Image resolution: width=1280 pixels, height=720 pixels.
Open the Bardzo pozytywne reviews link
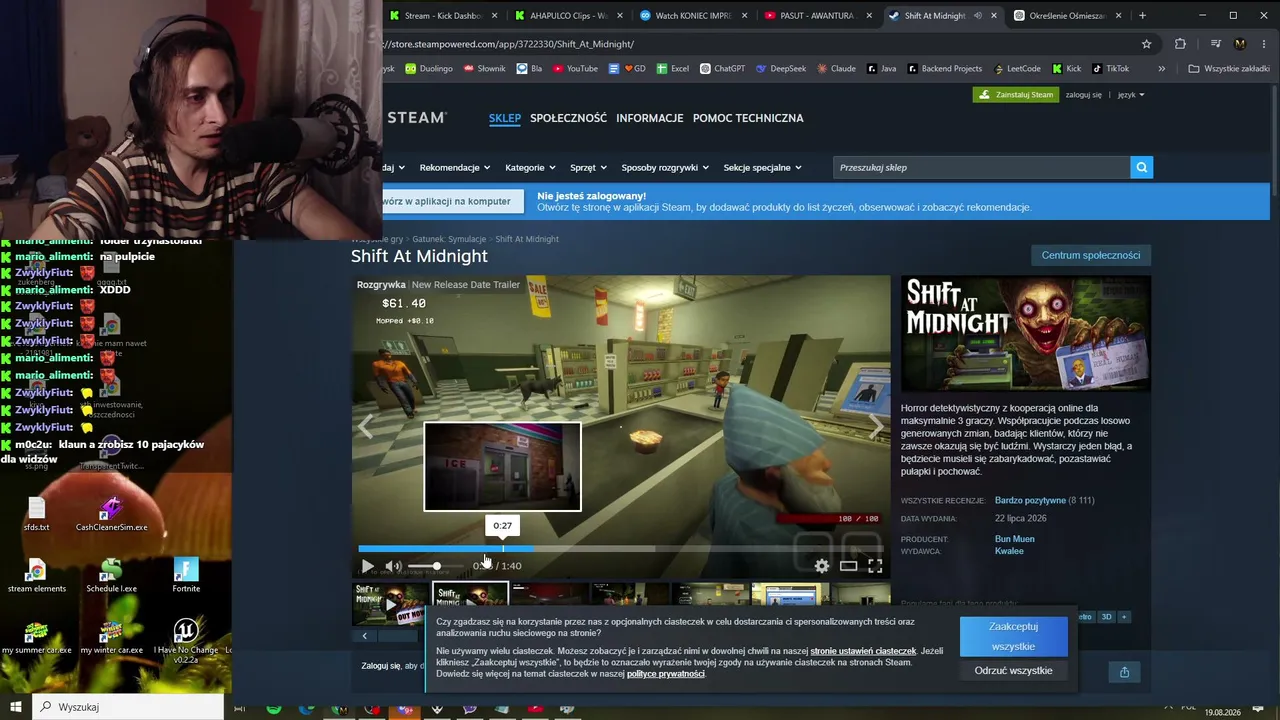pyautogui.click(x=1030, y=501)
